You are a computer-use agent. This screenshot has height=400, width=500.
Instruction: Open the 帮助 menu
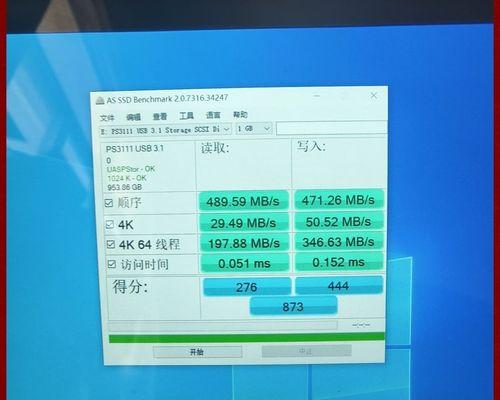click(240, 115)
